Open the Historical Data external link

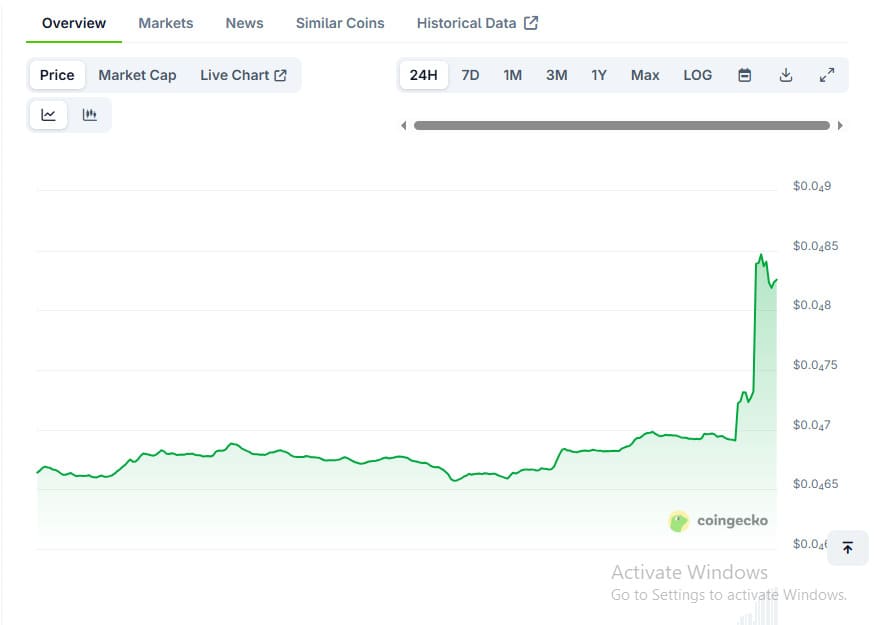pos(477,22)
